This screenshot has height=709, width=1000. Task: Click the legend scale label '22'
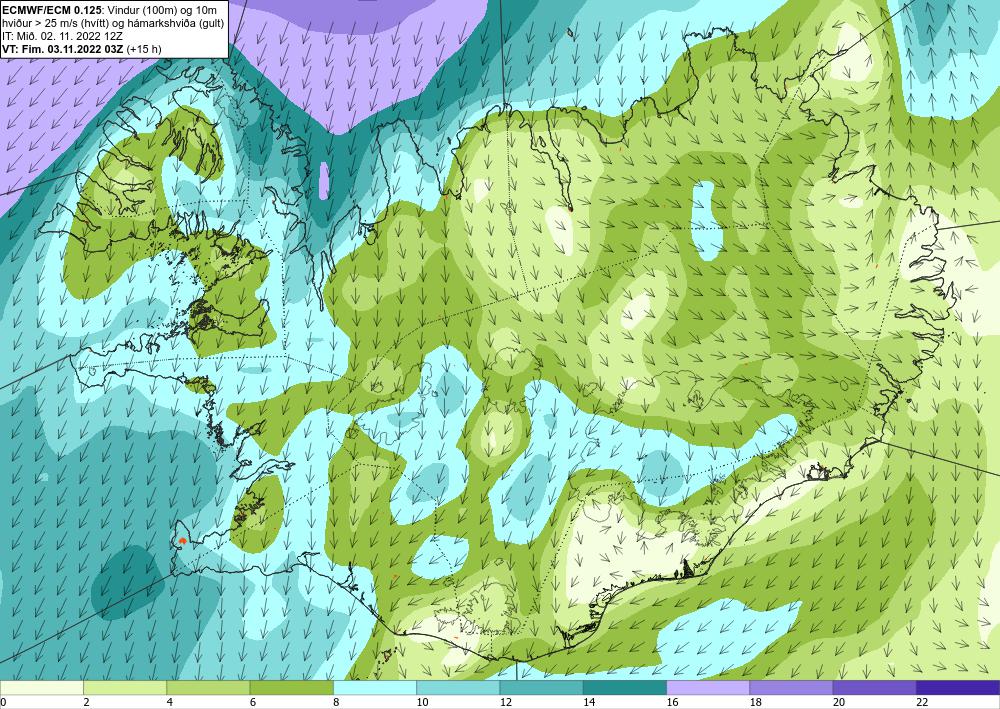pyautogui.click(x=923, y=703)
